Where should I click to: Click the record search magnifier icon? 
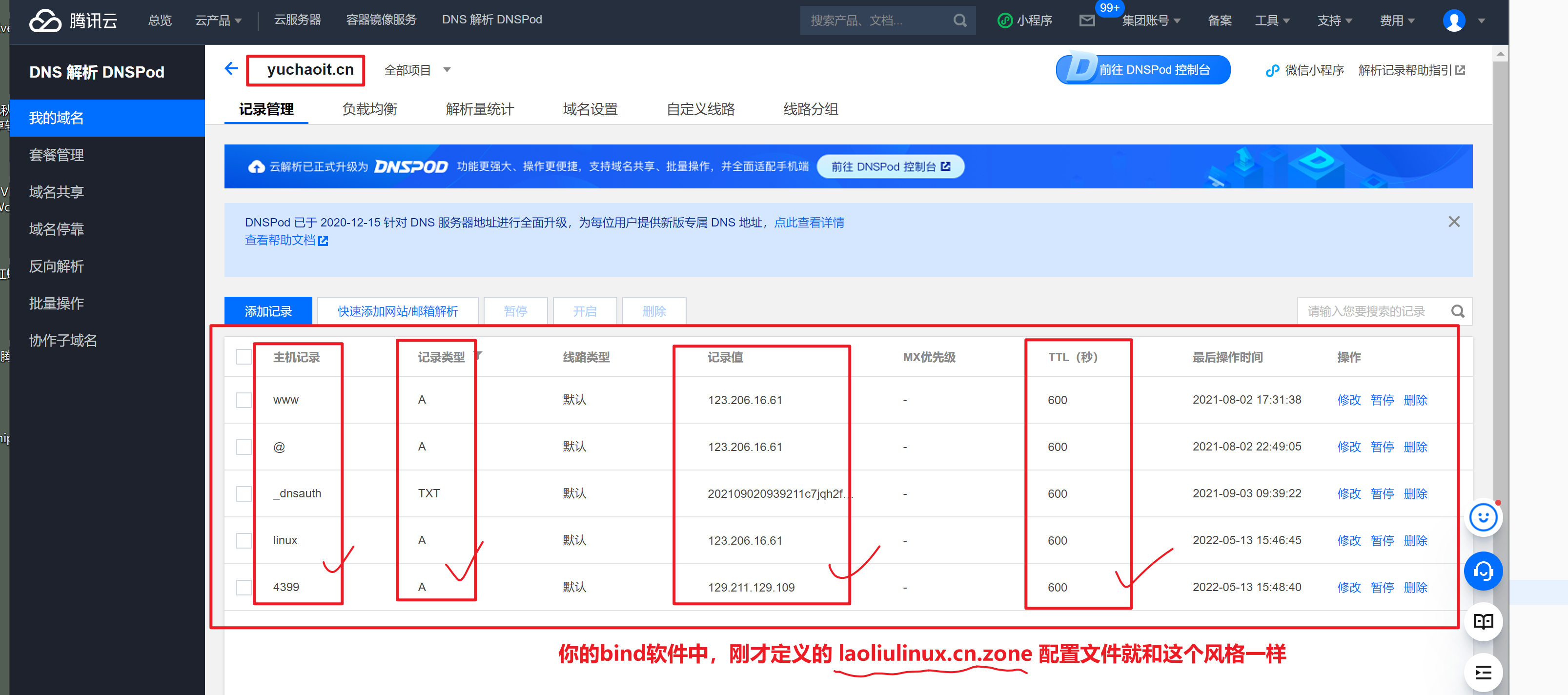tap(1457, 311)
